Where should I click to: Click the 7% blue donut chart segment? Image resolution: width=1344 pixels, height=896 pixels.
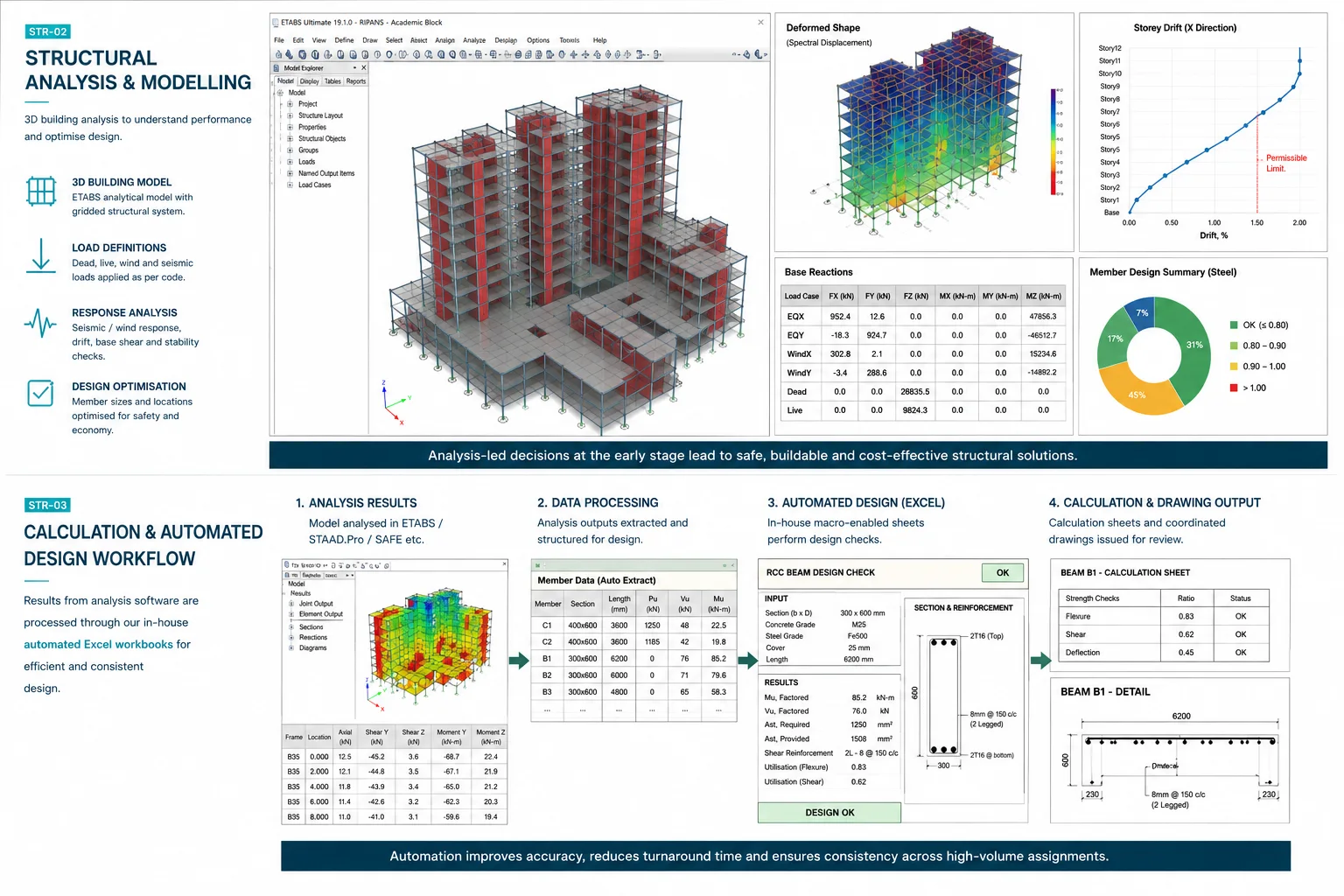(x=1141, y=314)
